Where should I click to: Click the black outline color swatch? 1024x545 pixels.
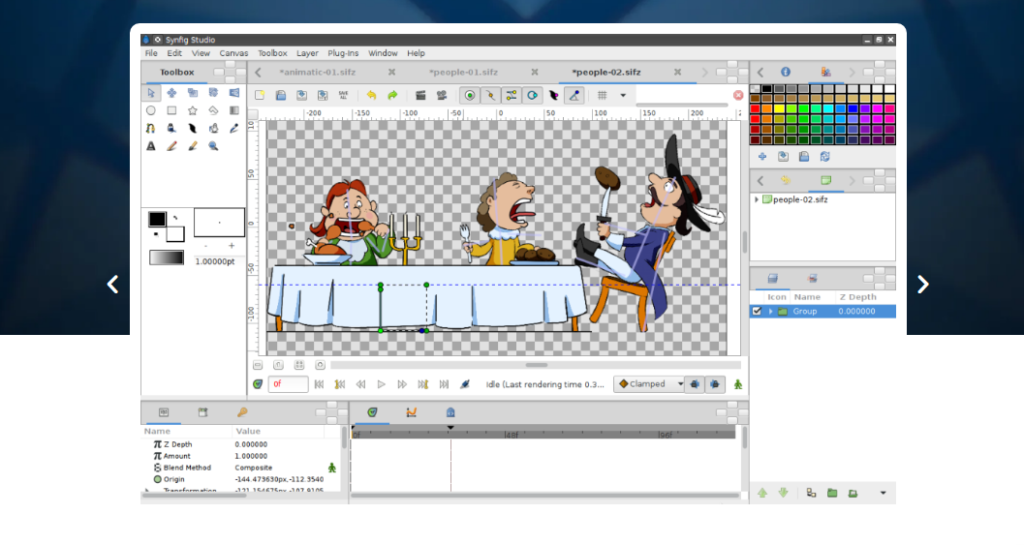pyautogui.click(x=157, y=219)
